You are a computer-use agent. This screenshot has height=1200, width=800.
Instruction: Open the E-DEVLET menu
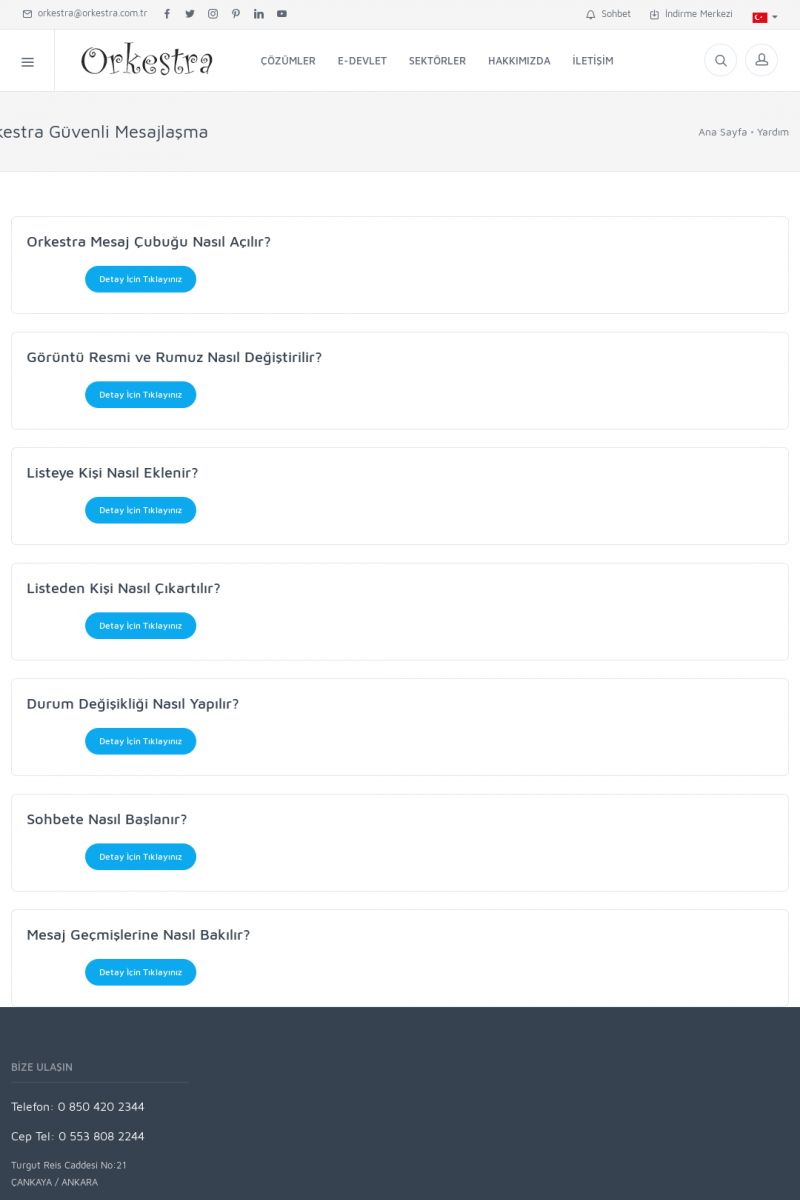point(362,61)
